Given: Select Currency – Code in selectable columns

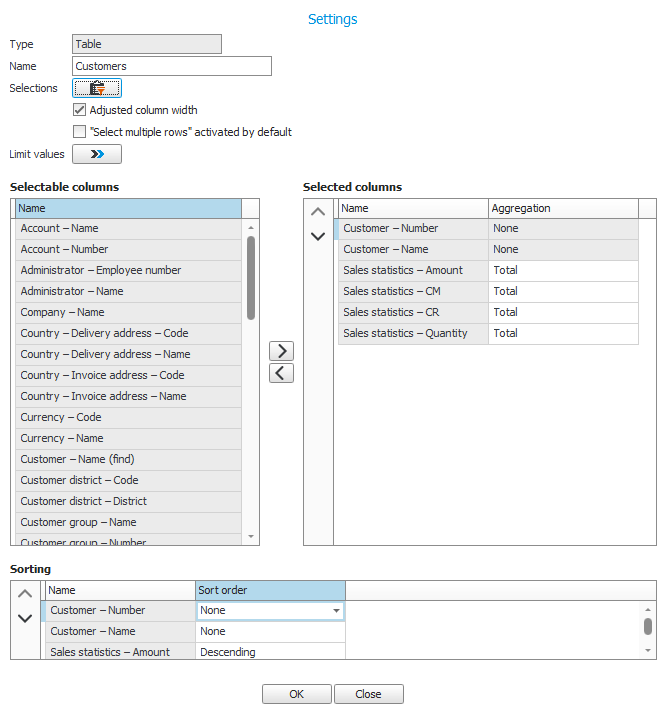Looking at the screenshot, I should [x=128, y=417].
